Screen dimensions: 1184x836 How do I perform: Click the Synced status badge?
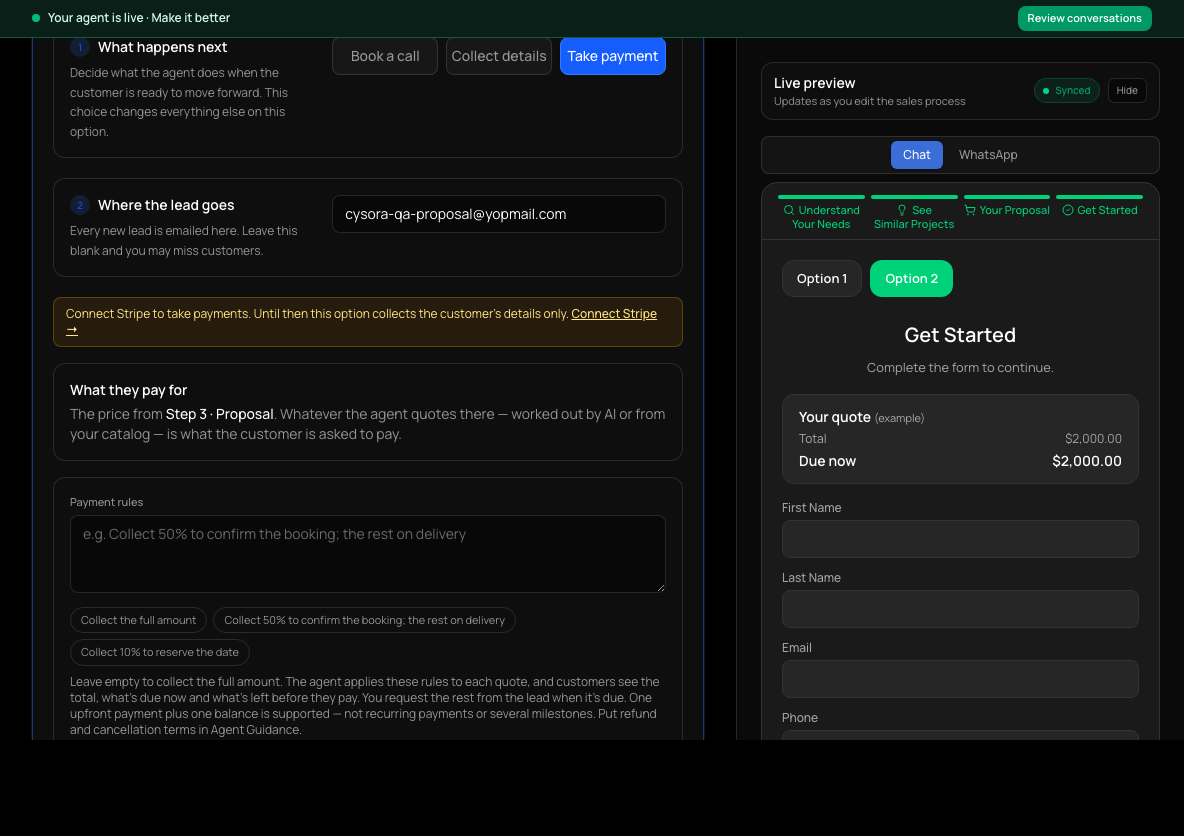tap(1066, 91)
